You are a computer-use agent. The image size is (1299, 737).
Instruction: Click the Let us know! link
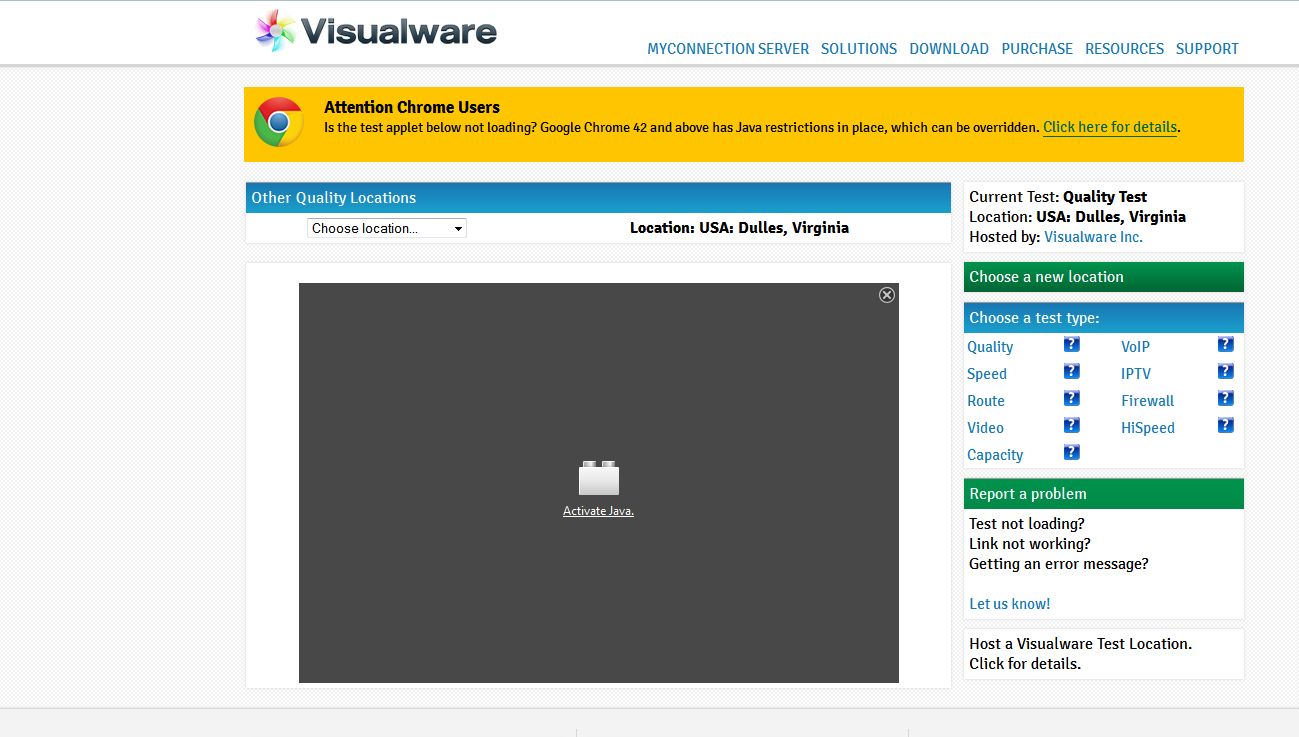pos(1010,604)
